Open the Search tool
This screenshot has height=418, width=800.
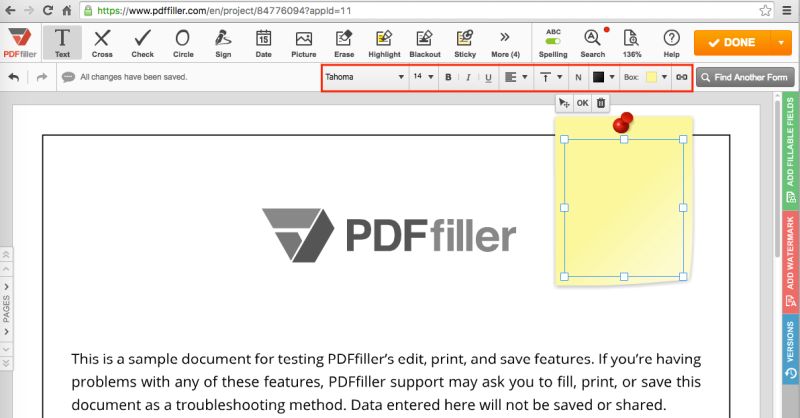[x=592, y=42]
